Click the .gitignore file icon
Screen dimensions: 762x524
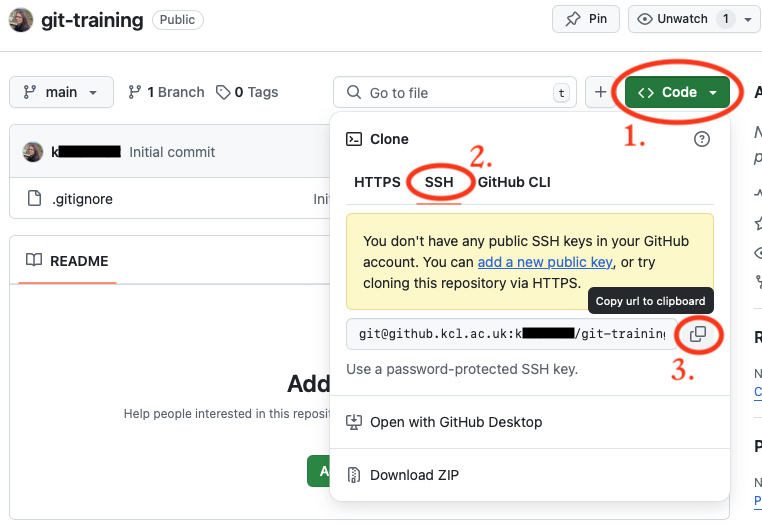pyautogui.click(x=34, y=198)
